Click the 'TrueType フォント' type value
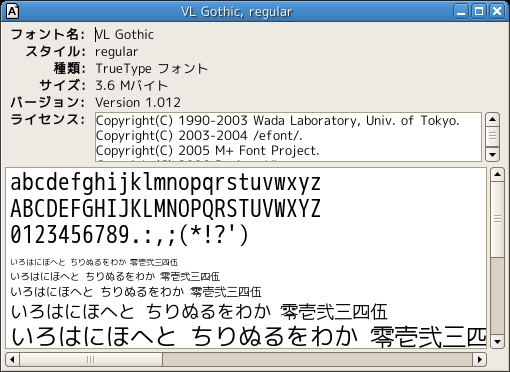This screenshot has height=372, width=510. click(x=152, y=69)
